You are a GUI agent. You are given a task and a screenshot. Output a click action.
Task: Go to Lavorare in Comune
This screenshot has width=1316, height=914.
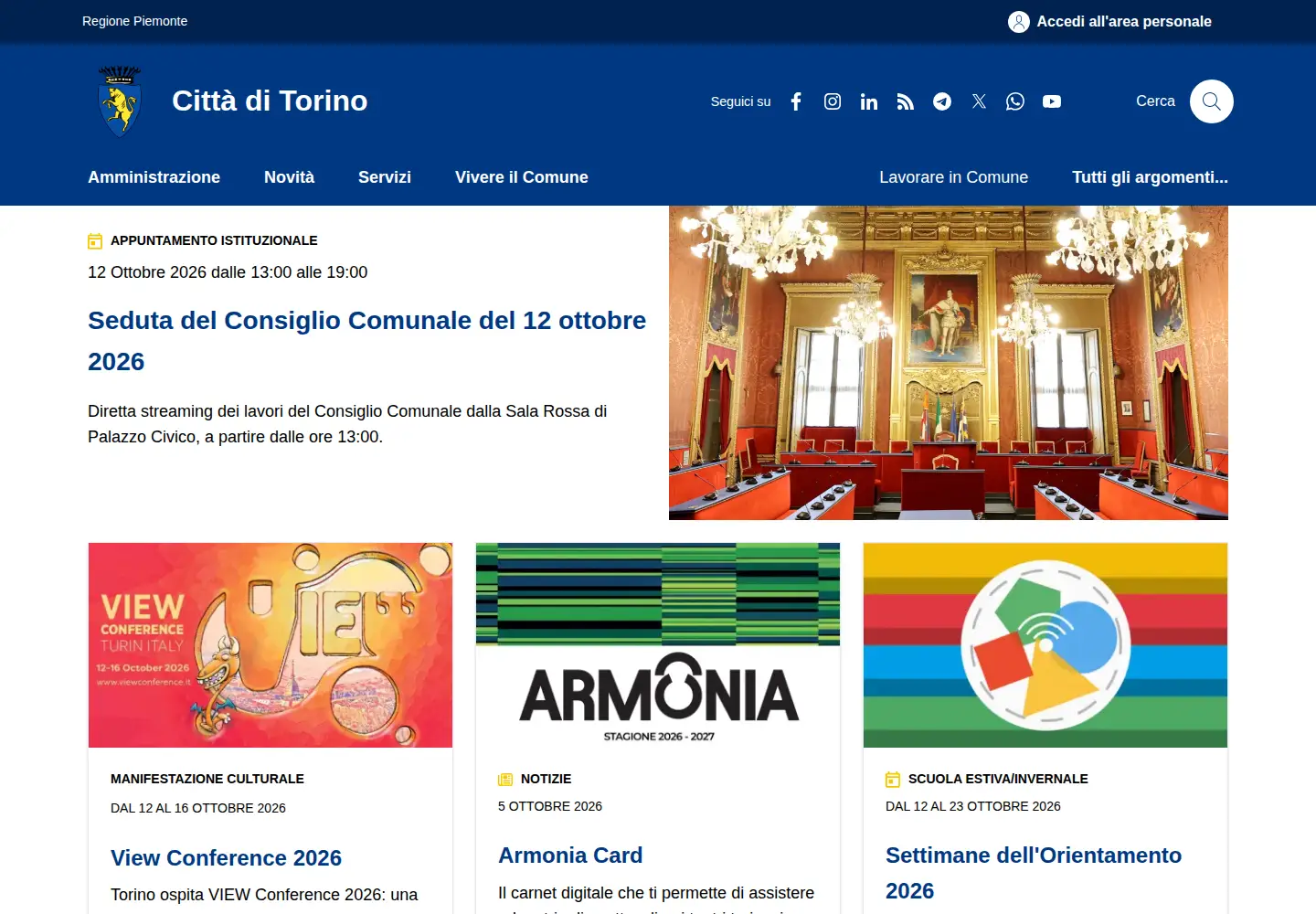[x=954, y=177]
